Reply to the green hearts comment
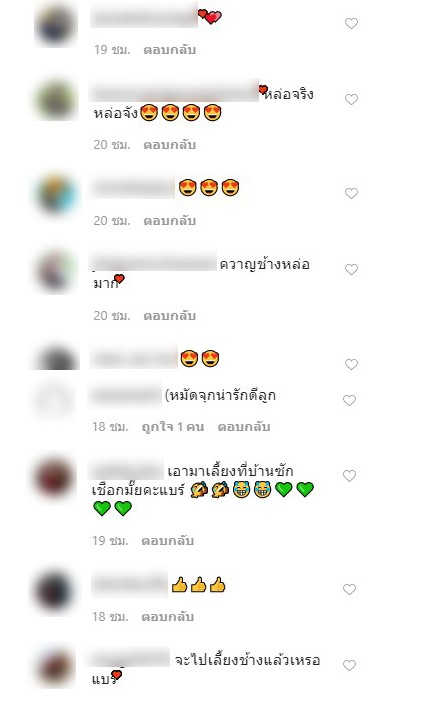423x705 pixels. point(168,540)
